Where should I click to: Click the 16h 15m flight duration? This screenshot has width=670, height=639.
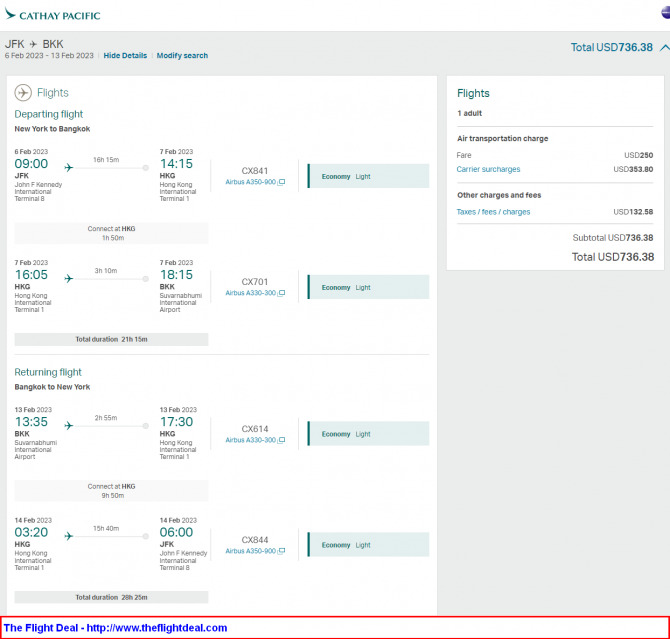[x=106, y=160]
